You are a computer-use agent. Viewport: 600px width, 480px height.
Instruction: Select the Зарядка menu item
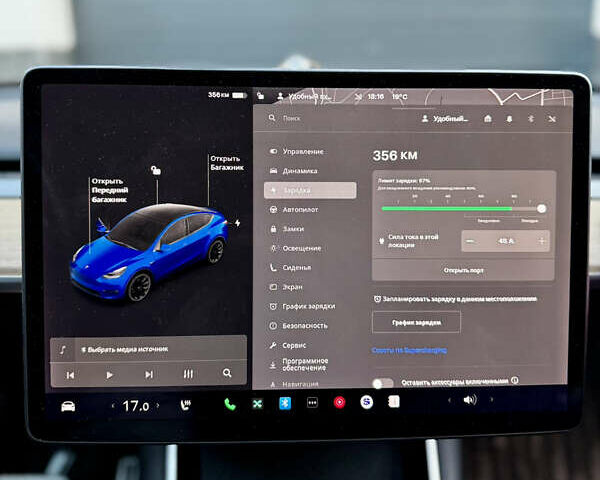[x=310, y=190]
